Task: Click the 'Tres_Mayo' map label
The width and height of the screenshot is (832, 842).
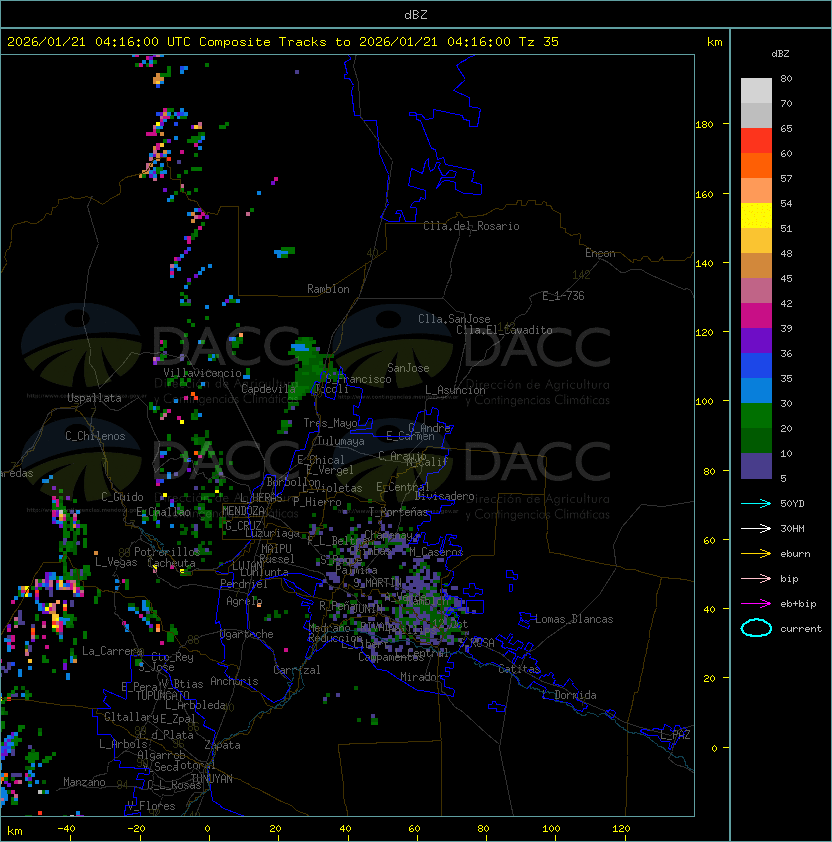Action: [330, 423]
